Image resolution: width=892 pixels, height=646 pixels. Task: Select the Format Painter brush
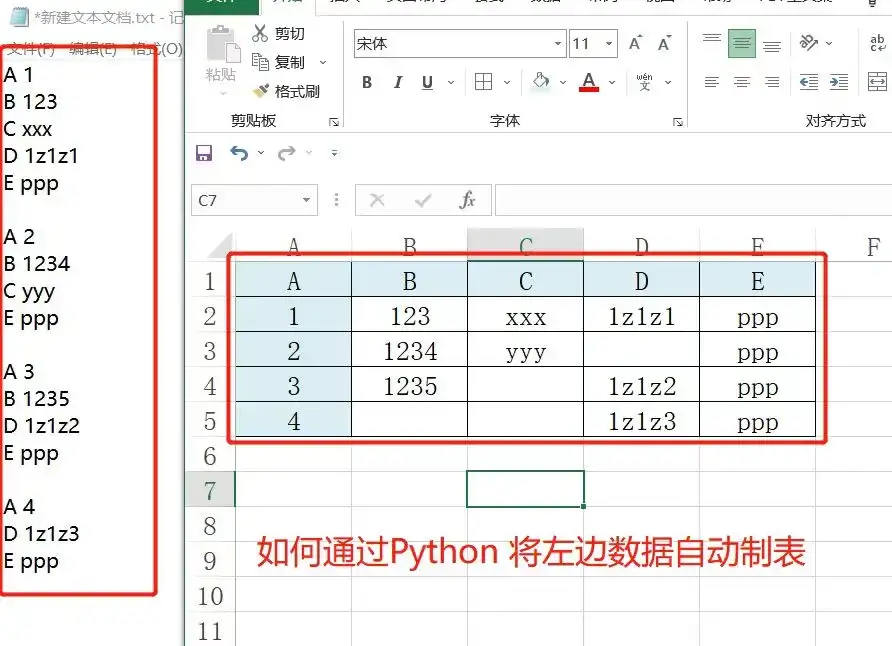click(261, 90)
